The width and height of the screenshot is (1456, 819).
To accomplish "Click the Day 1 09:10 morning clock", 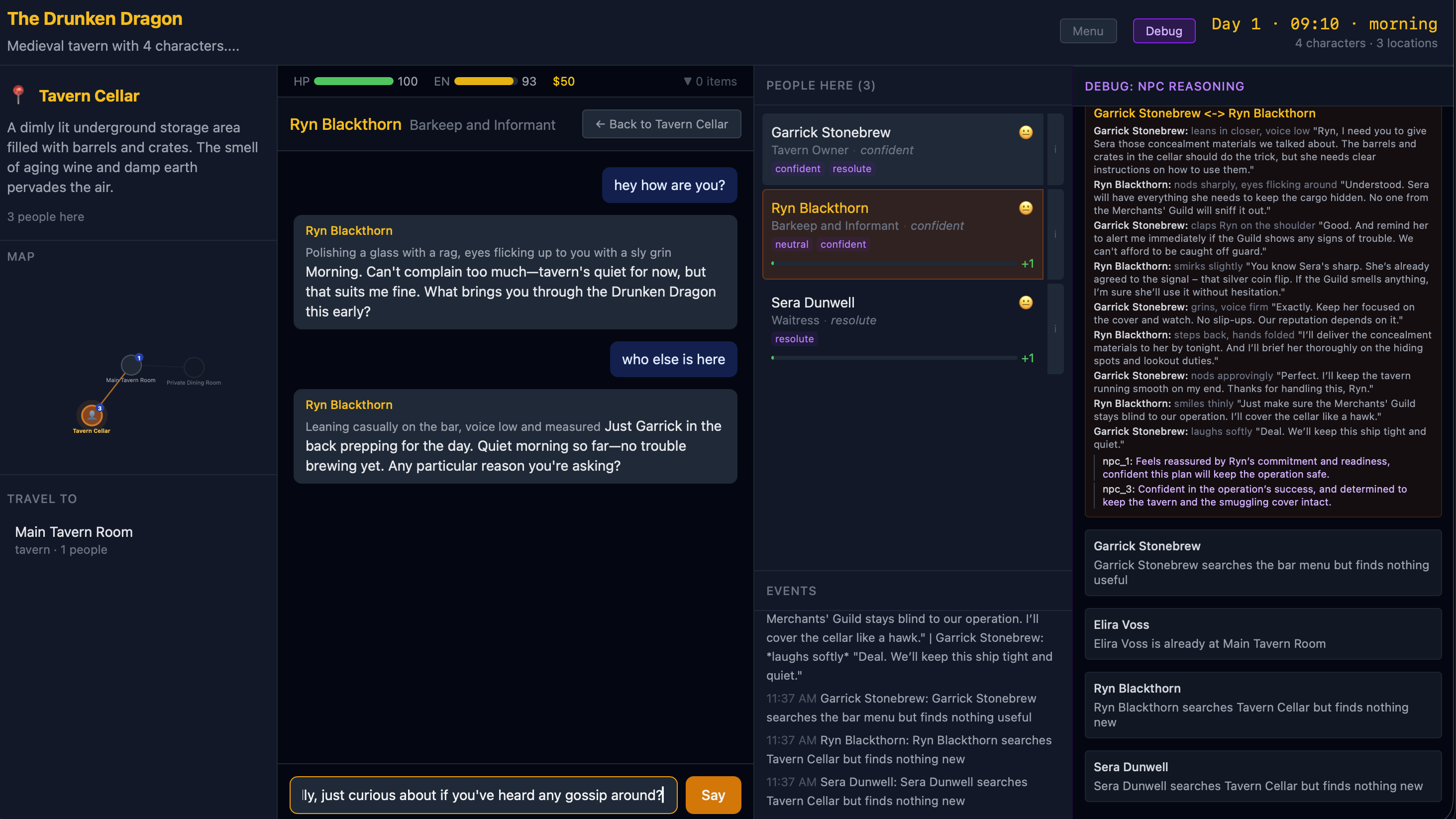I will [x=1324, y=24].
